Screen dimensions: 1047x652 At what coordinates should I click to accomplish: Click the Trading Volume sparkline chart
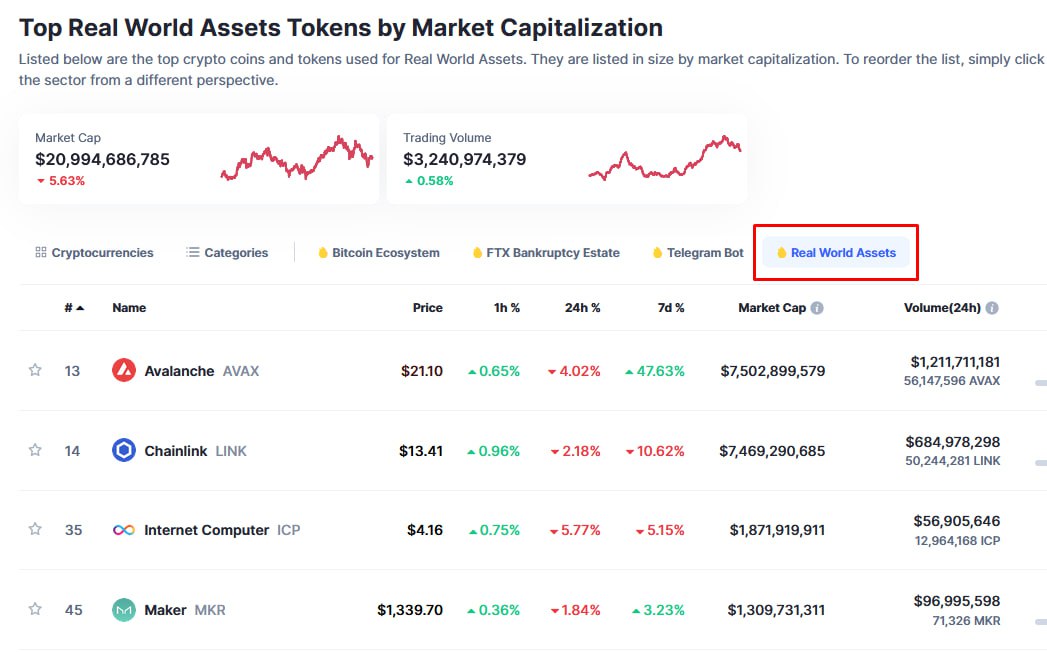click(x=665, y=159)
